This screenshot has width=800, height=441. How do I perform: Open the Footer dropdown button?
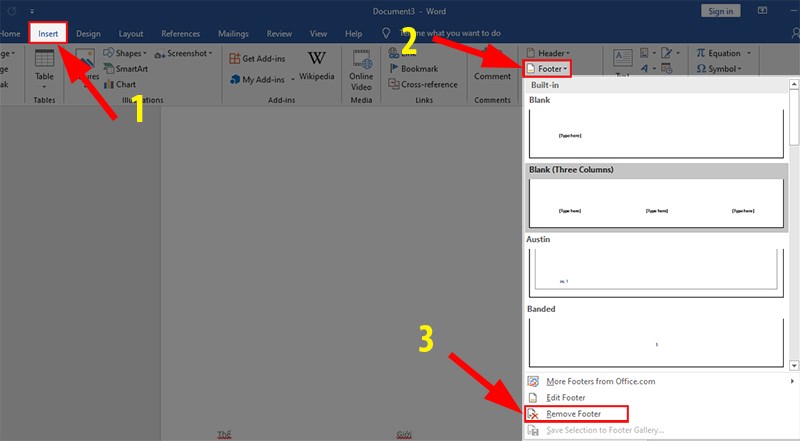click(547, 68)
